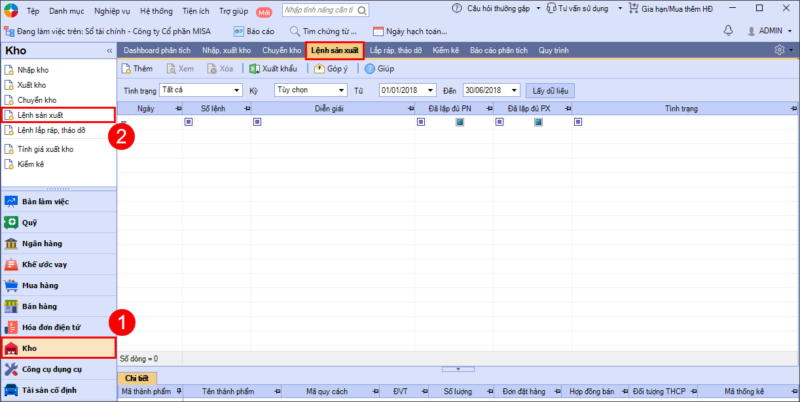Open Mua hàng purchasing module

click(x=38, y=285)
